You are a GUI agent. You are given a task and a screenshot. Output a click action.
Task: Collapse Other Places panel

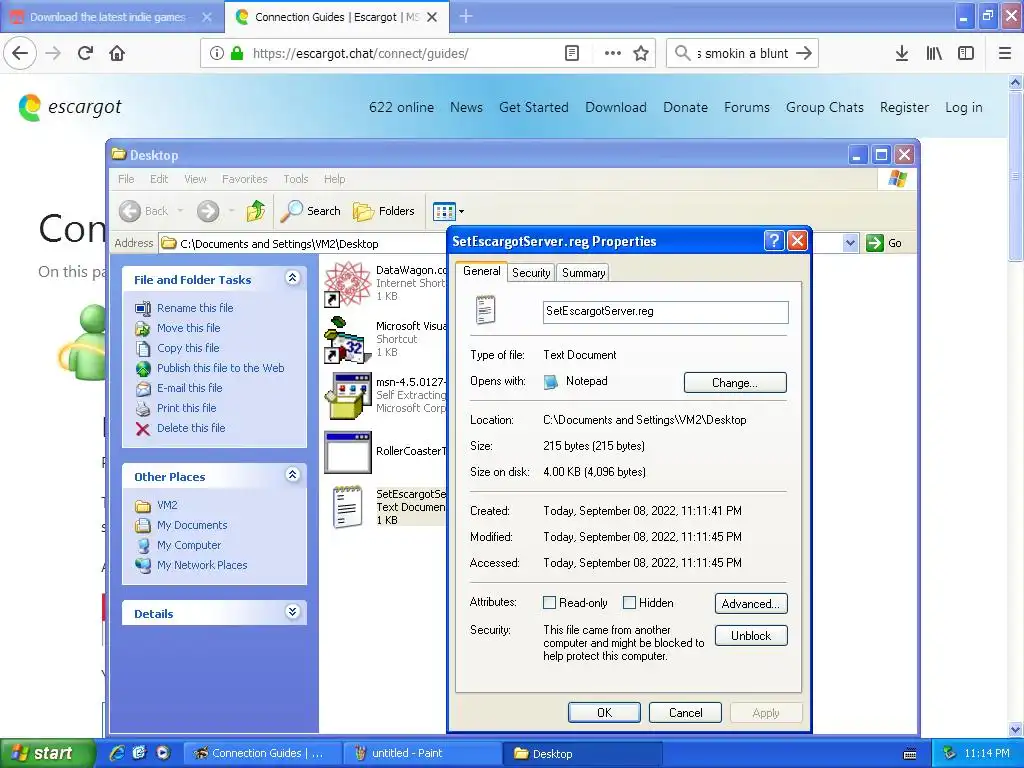pos(292,475)
